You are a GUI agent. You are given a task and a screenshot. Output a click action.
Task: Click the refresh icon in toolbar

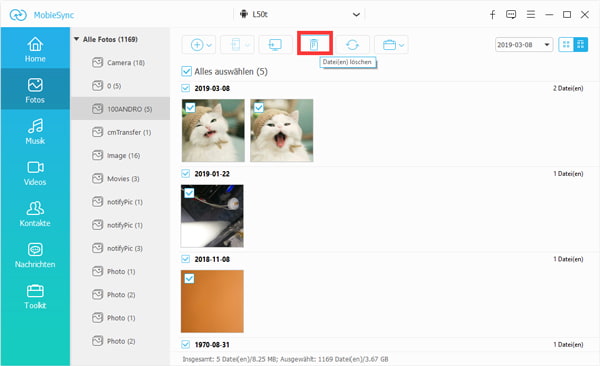[352, 45]
